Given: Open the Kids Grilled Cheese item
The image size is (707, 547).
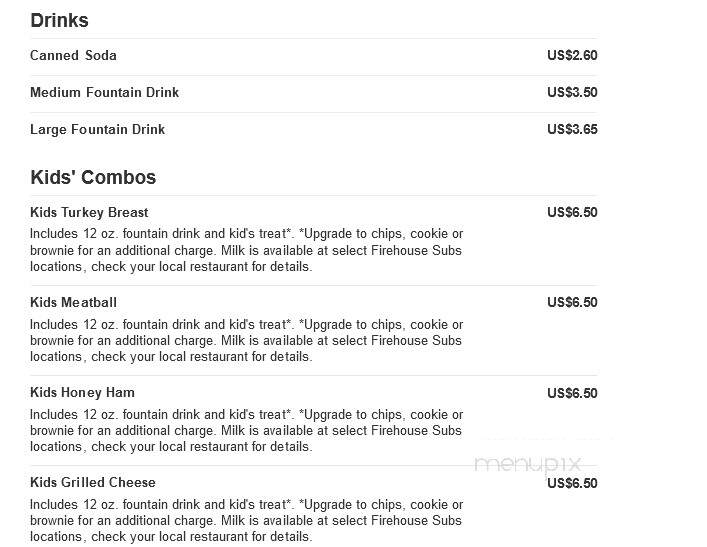Looking at the screenshot, I should (93, 483).
